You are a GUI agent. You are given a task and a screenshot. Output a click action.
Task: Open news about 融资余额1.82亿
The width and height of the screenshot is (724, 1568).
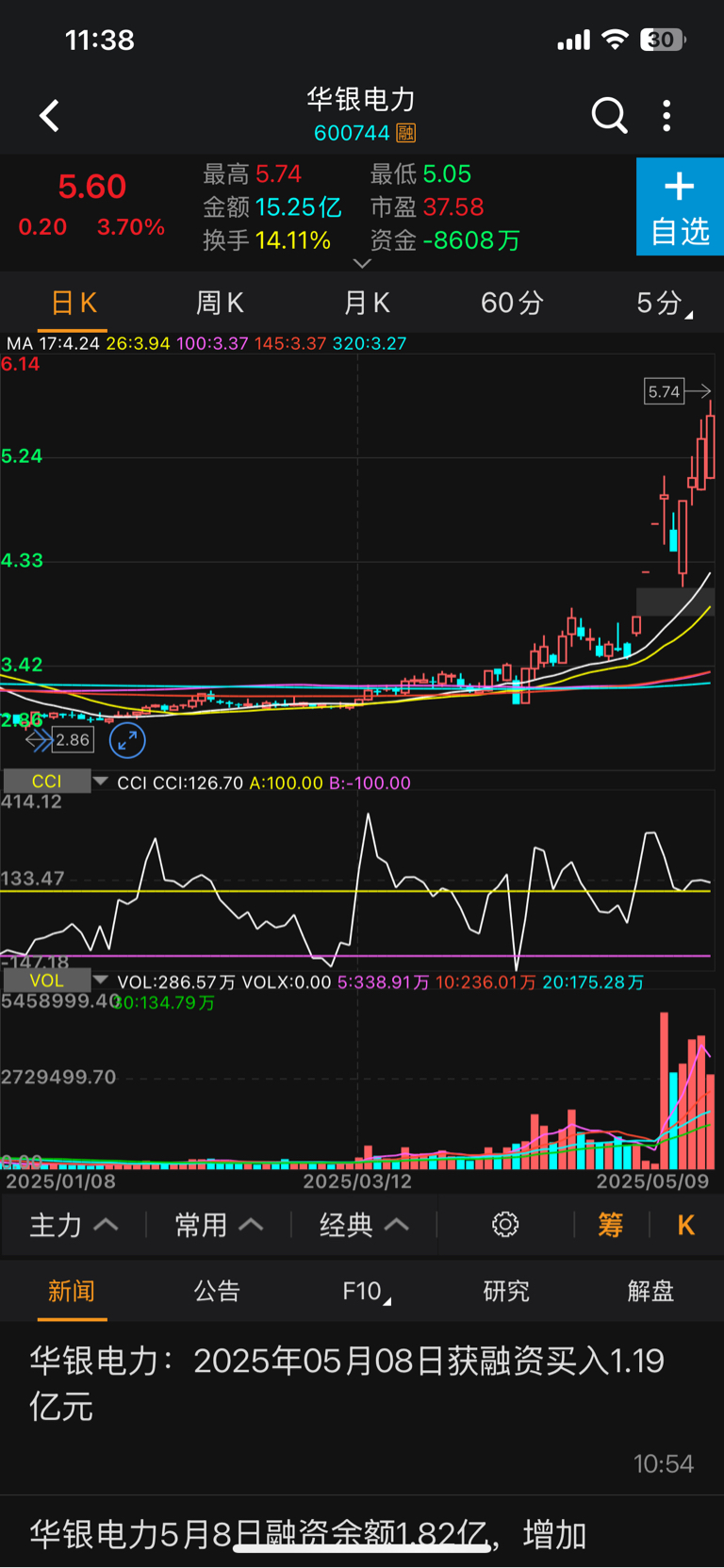[362, 1533]
